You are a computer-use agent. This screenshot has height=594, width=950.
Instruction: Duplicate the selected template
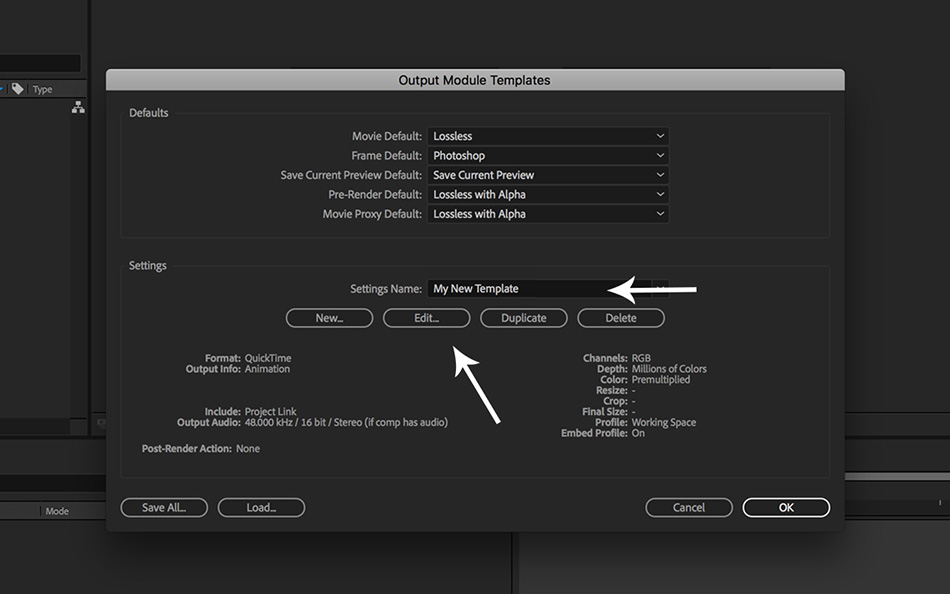click(524, 318)
